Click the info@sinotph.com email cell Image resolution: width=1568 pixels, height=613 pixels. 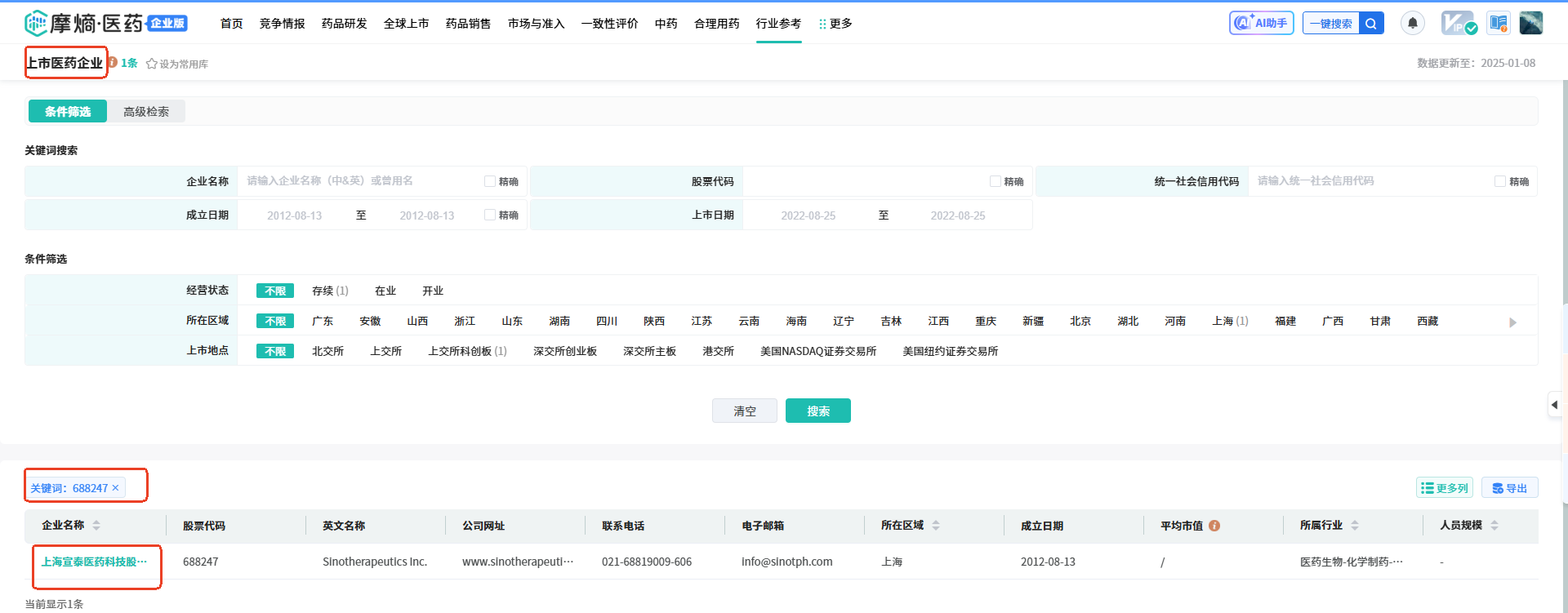coord(787,562)
